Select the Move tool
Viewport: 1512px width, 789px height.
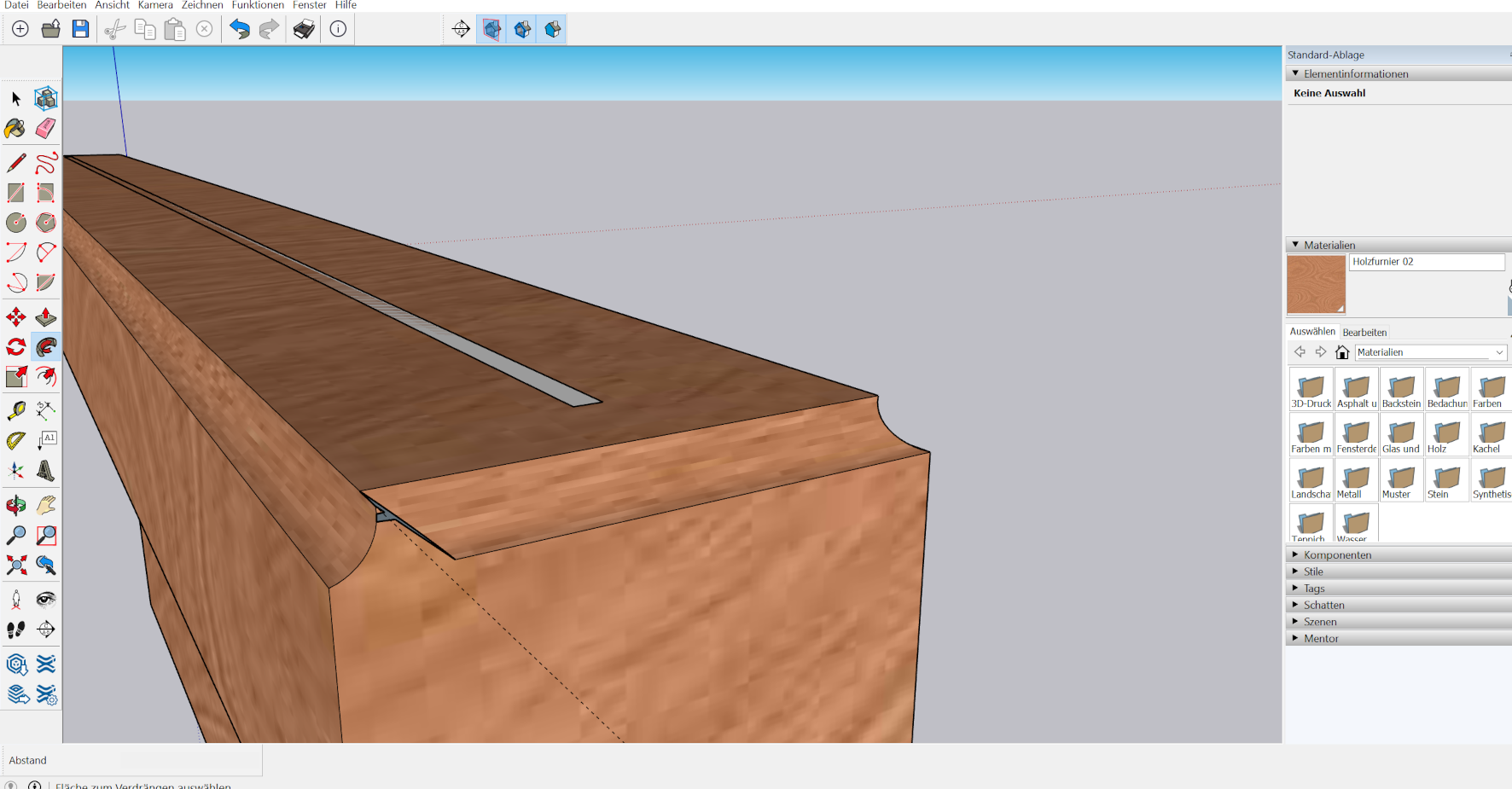[15, 318]
